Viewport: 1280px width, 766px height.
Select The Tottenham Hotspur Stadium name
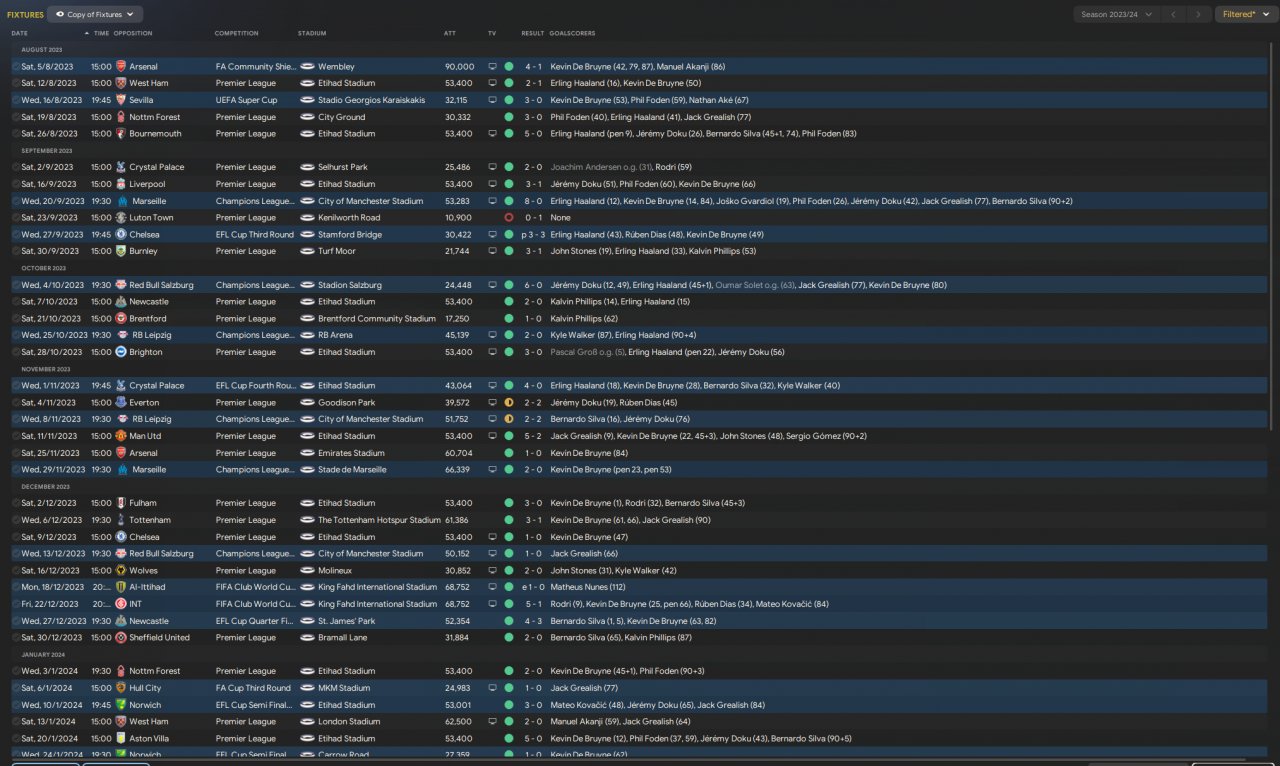click(379, 520)
